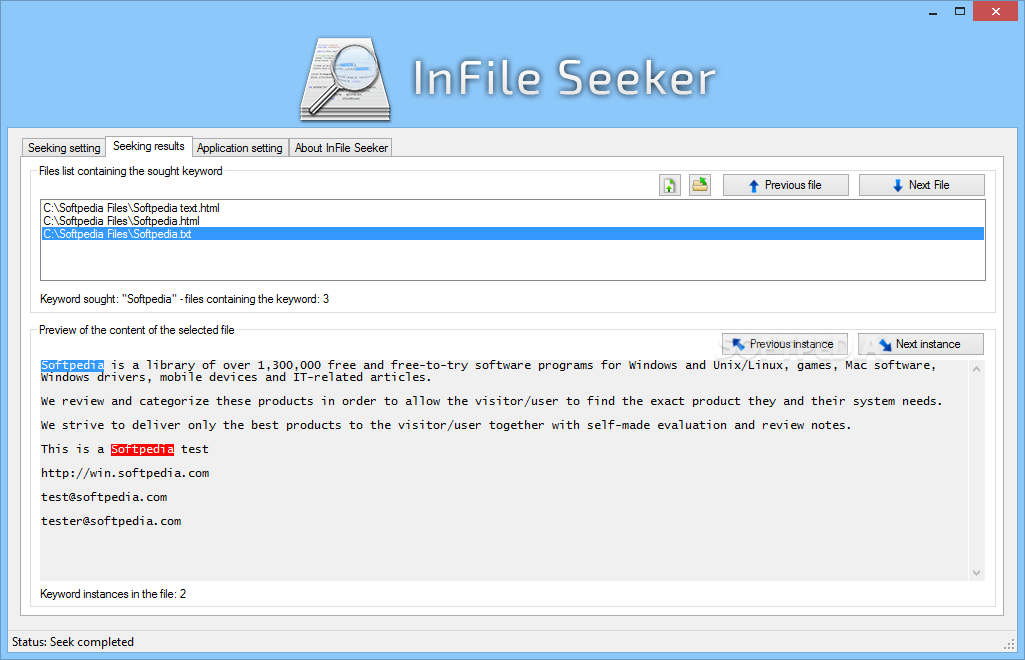Click the 'Status: Seek completed' status bar text
1025x660 pixels.
pyautogui.click(x=73, y=642)
